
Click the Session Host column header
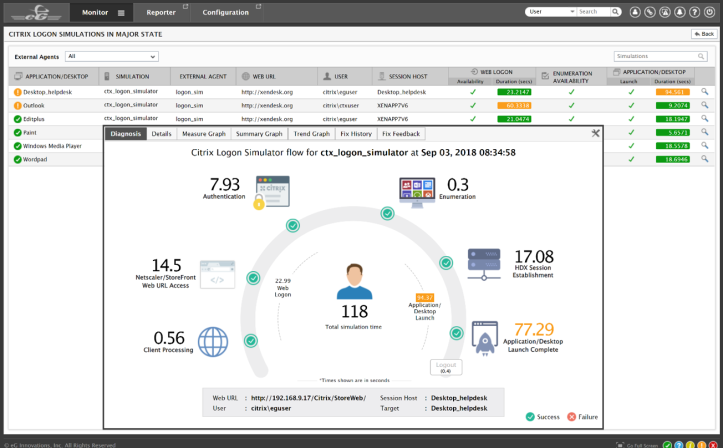coord(408,77)
